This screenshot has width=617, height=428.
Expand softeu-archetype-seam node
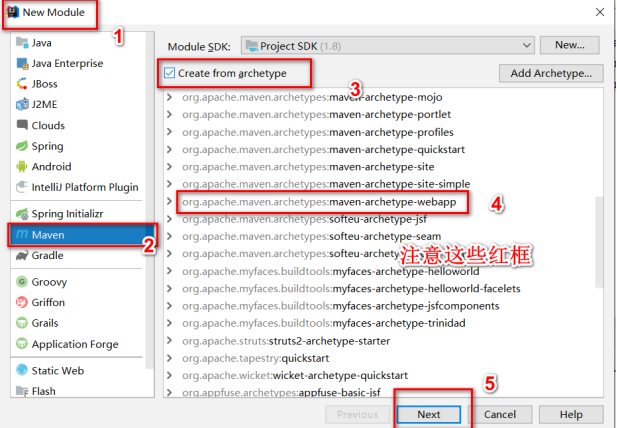click(x=170, y=236)
